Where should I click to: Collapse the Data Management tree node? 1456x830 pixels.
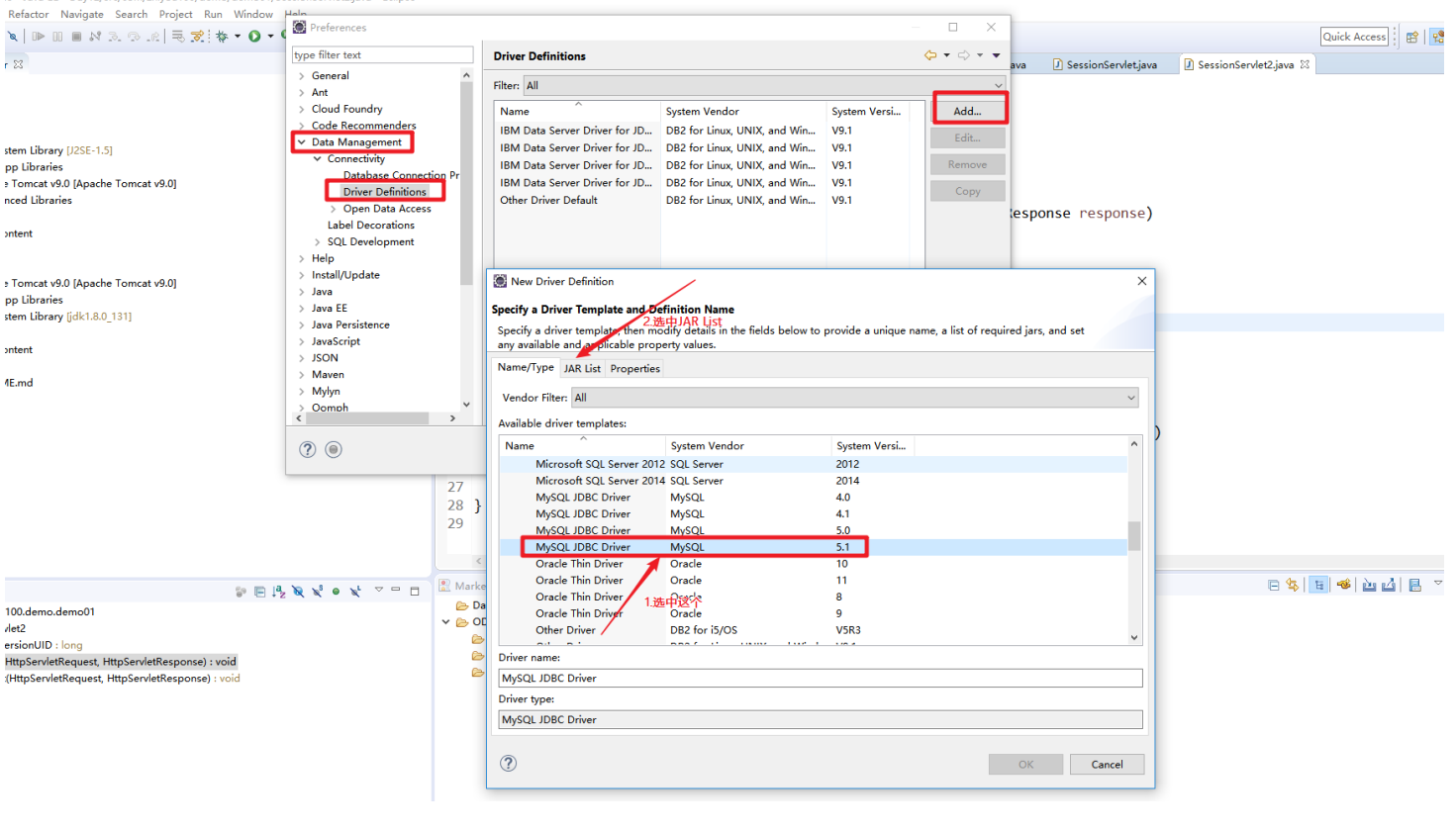pyautogui.click(x=302, y=142)
